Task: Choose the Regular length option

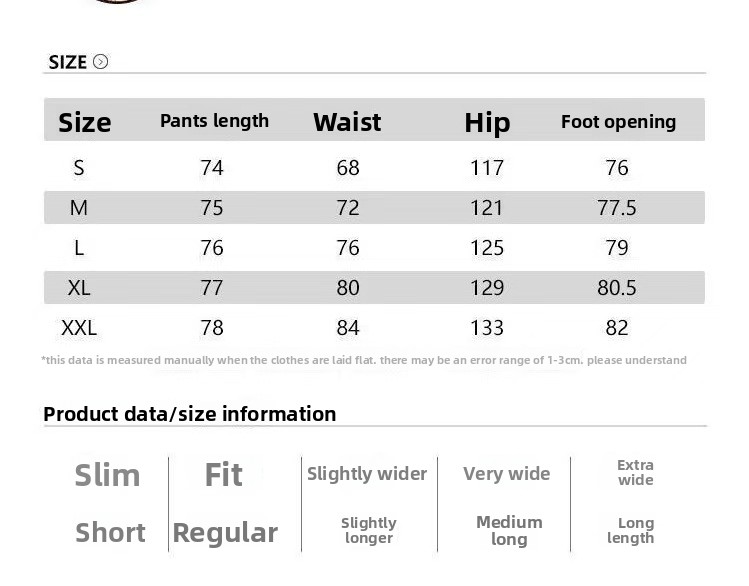Action: click(225, 533)
